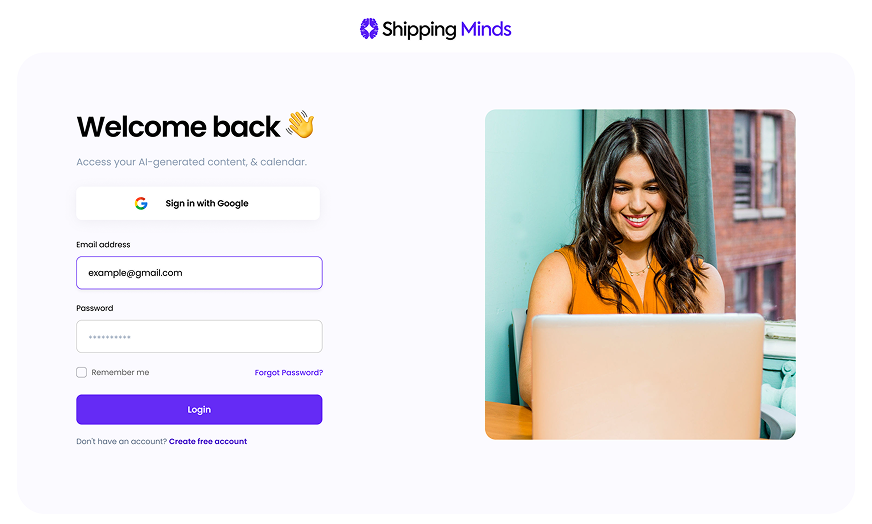Screen dimensions: 872x524
Task: Click the Google G logo icon
Action: pos(141,204)
